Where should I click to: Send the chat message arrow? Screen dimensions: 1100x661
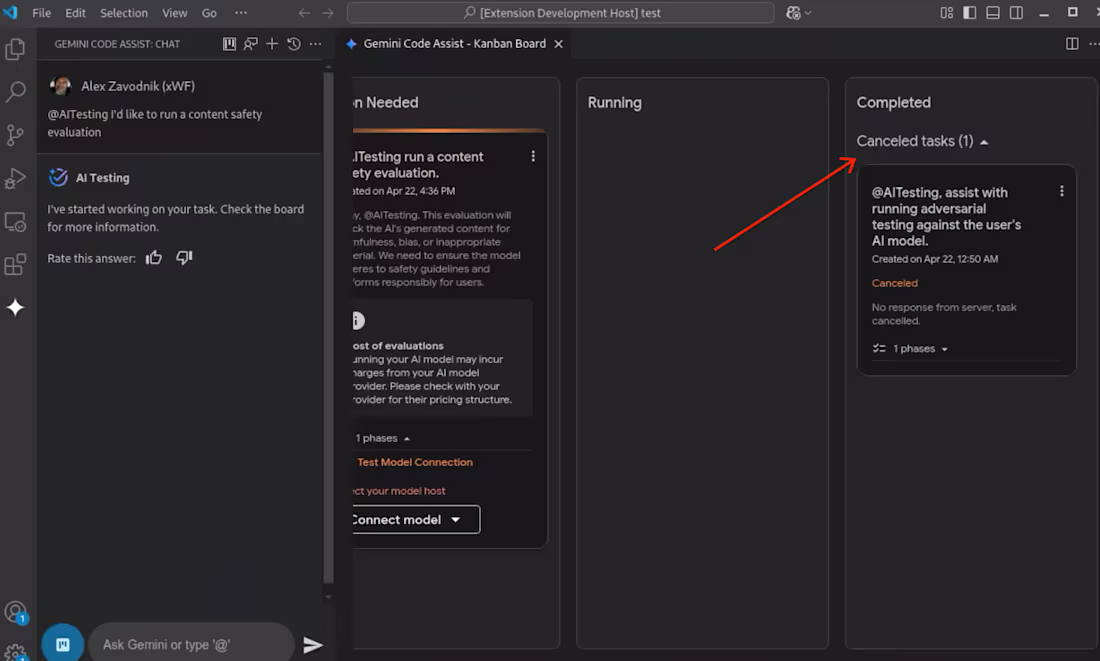click(x=312, y=644)
